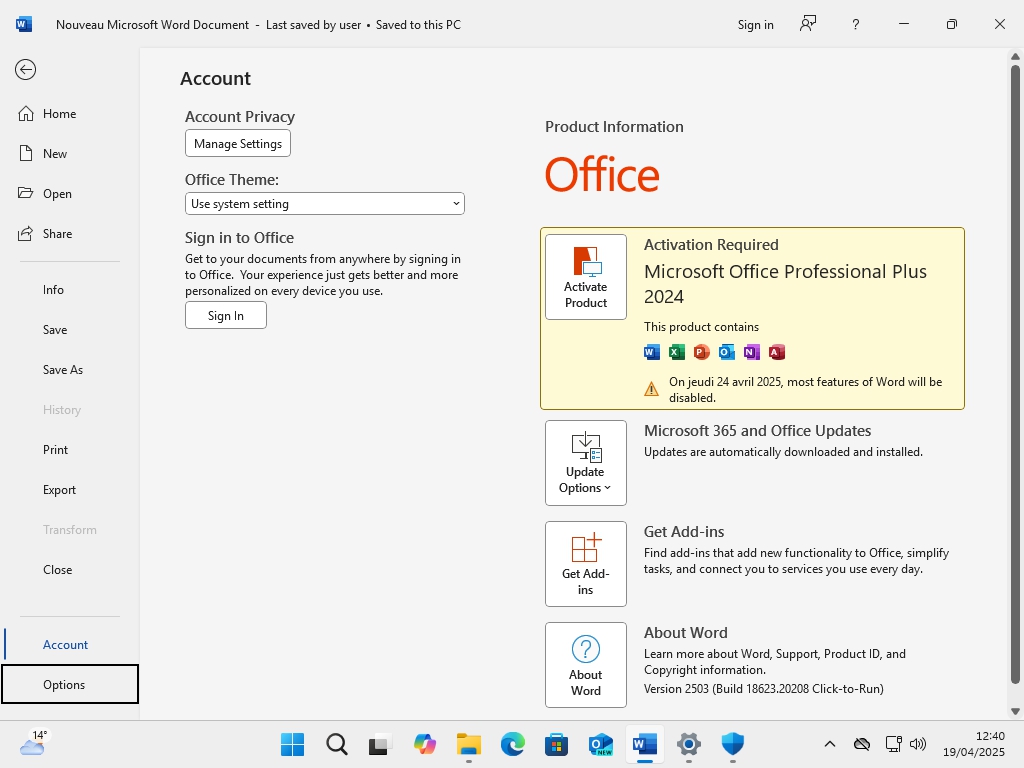Click the Activate Product icon button

586,277
